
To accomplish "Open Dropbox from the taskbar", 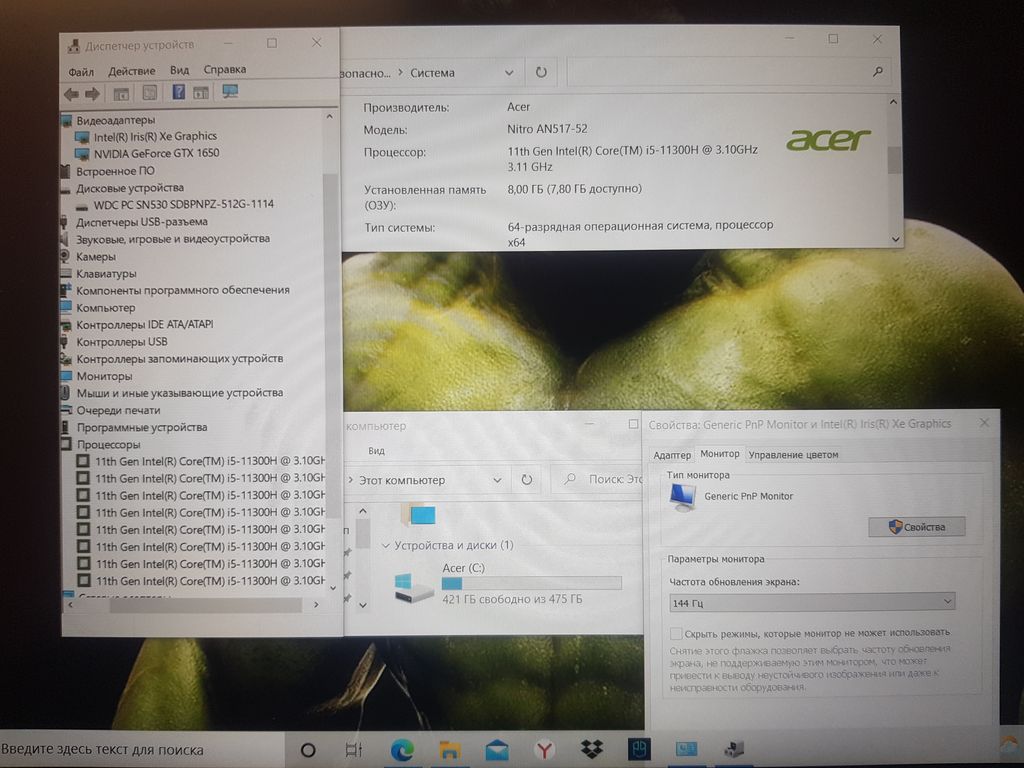I will [x=591, y=749].
